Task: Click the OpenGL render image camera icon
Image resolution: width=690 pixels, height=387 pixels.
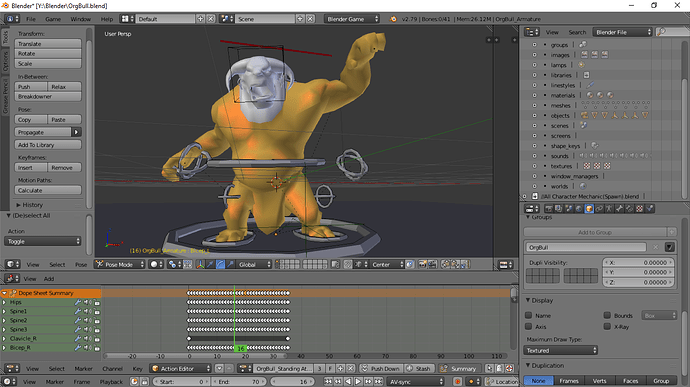Action: tap(422, 264)
